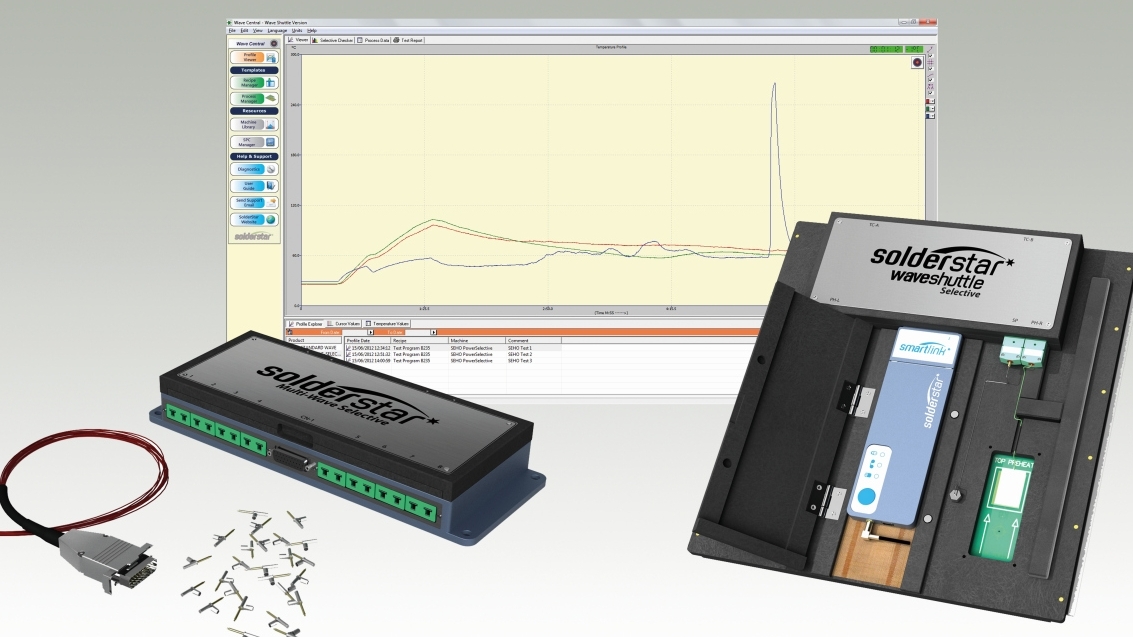The height and width of the screenshot is (637, 1133).
Task: Click the round target button on chart
Action: (x=918, y=62)
